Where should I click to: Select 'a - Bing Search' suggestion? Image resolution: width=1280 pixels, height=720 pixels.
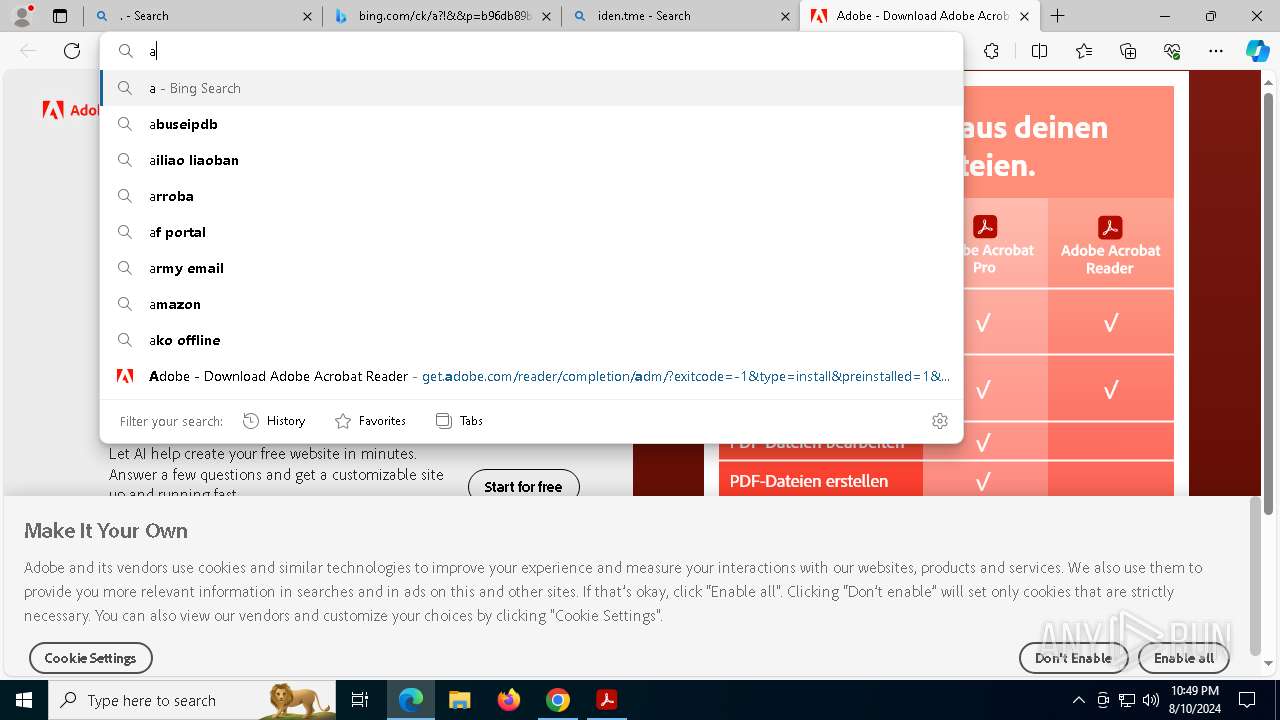(x=531, y=88)
